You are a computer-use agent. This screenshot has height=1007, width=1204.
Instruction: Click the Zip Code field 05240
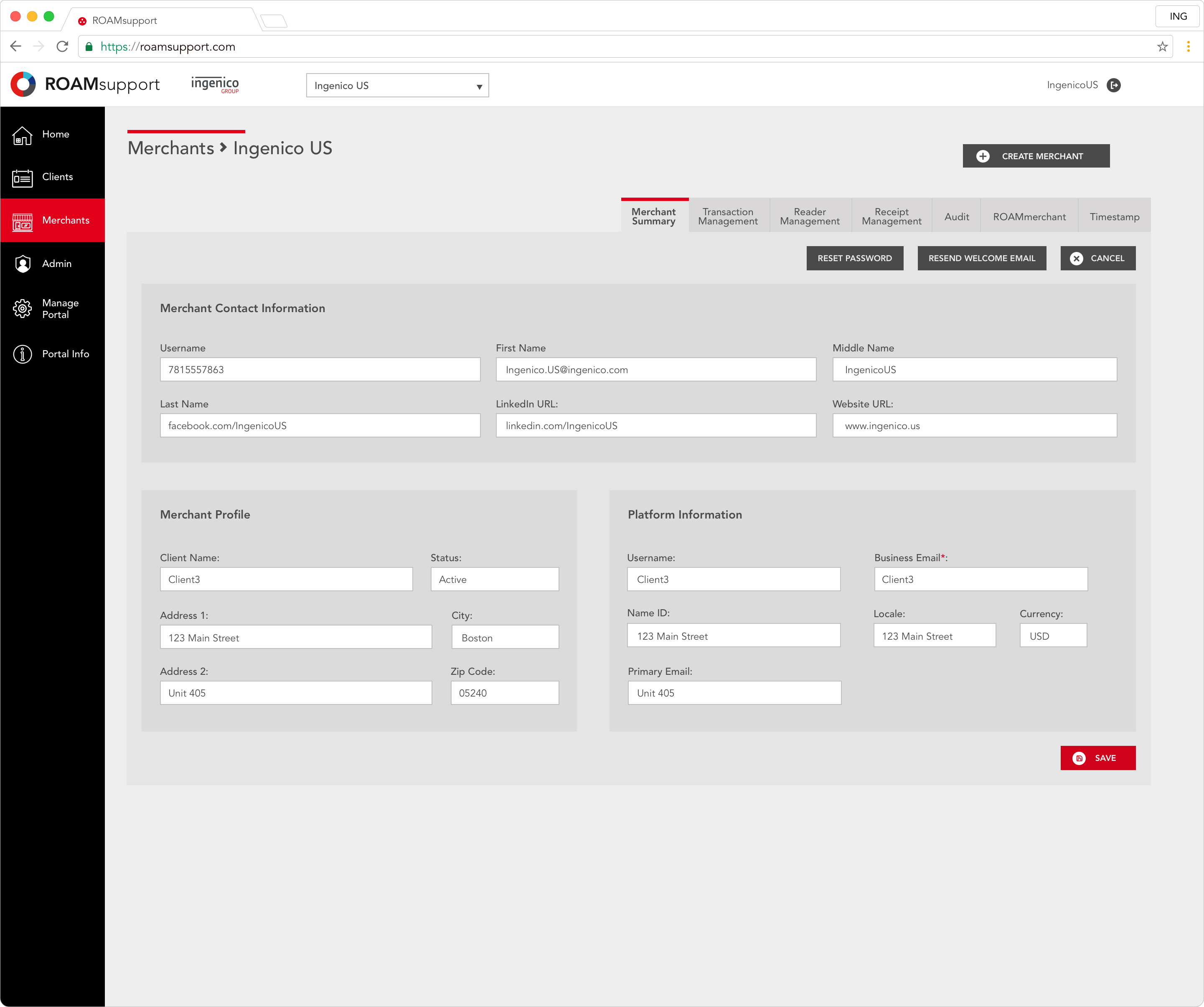(x=505, y=693)
